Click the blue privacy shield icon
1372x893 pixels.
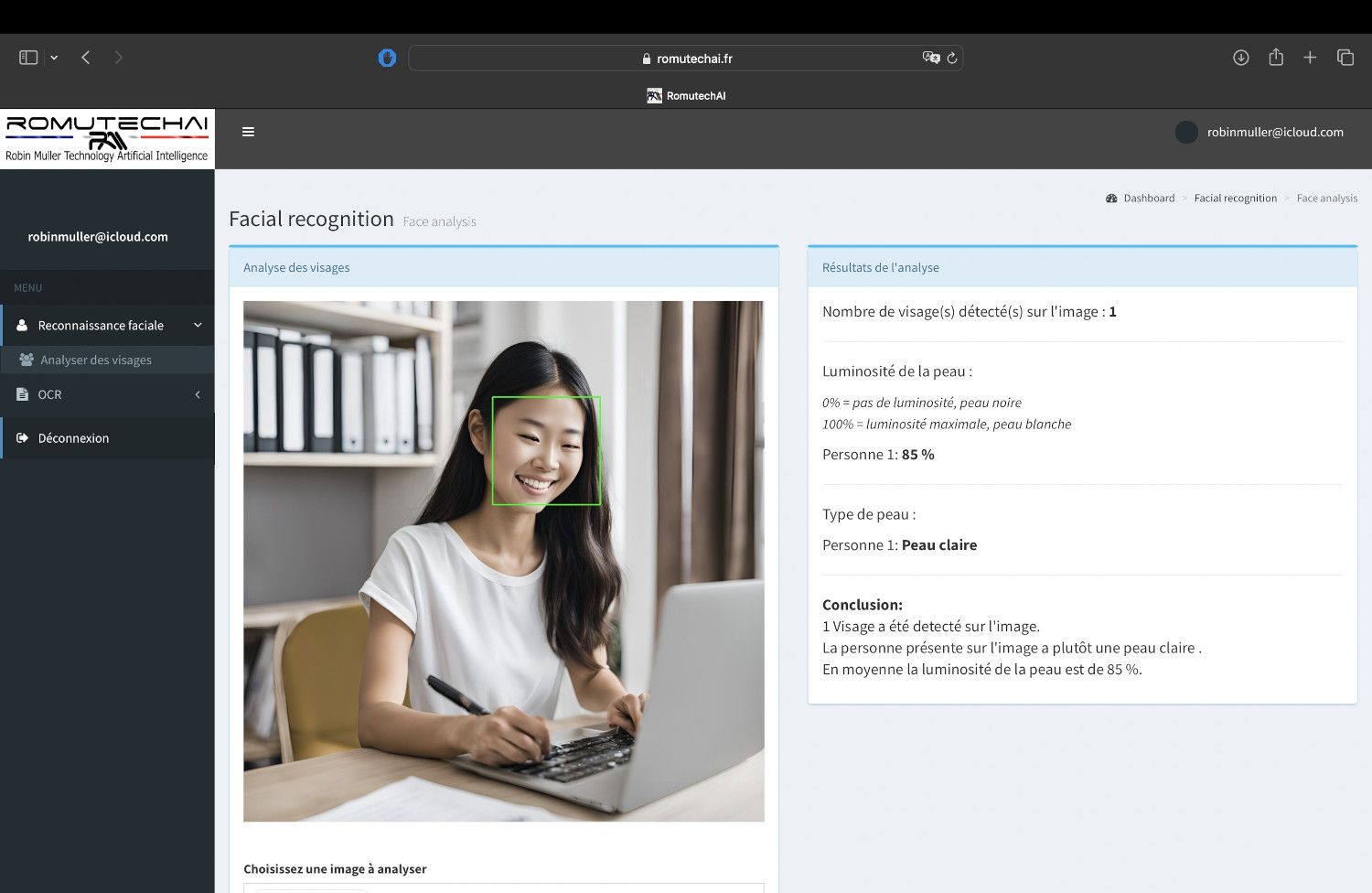pos(387,58)
